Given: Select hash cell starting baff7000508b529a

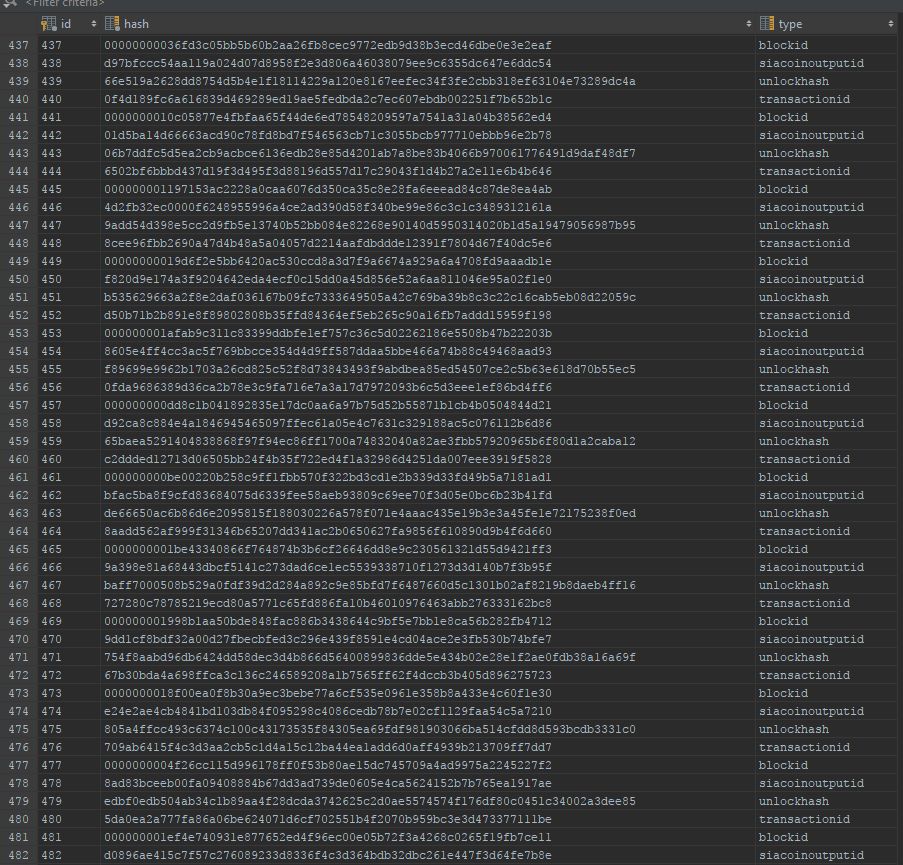Looking at the screenshot, I should coord(428,585).
